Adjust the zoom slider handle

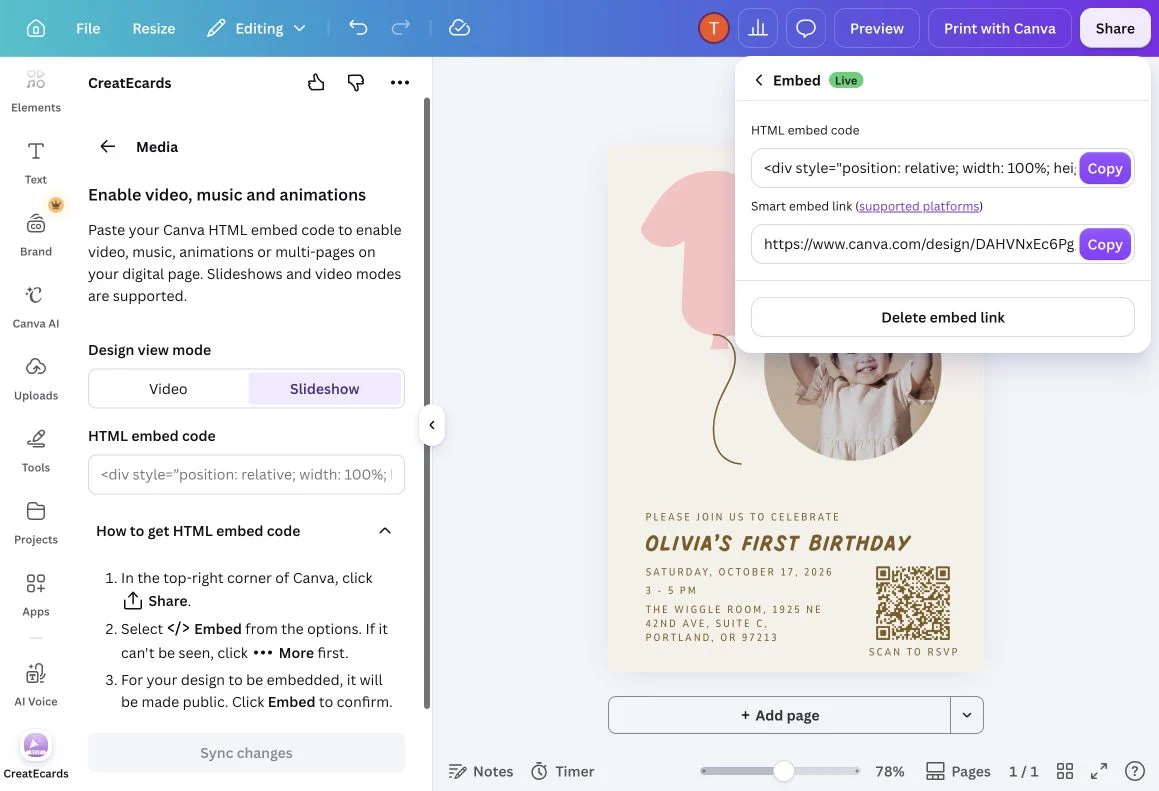click(x=784, y=771)
